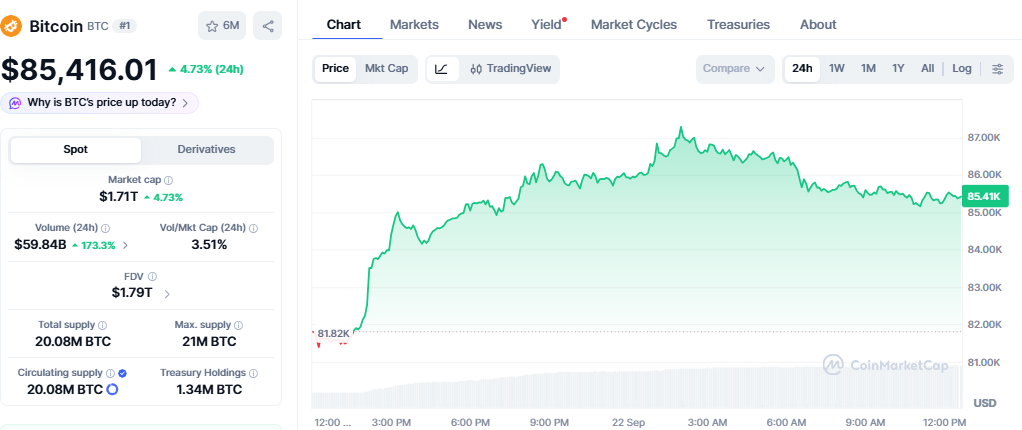Open the Market Cycles tab
This screenshot has height=430, width=1022.
pos(634,25)
